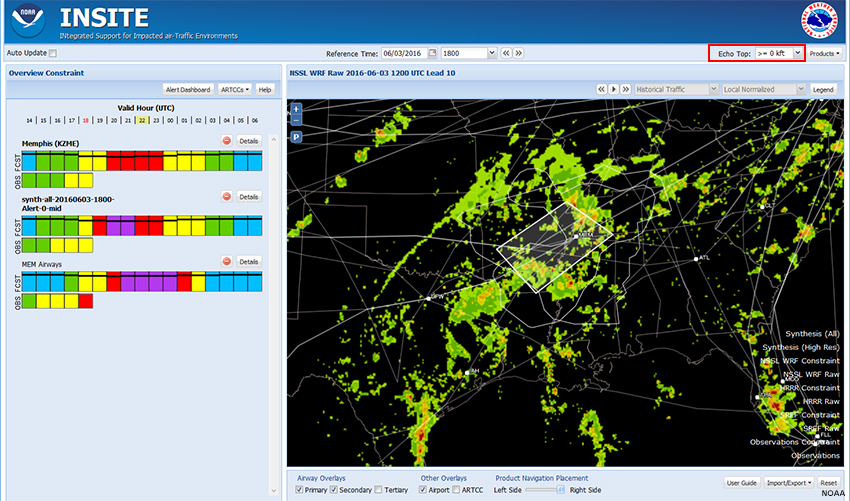
Task: Select valid hour 18 in timeline
Action: [86, 120]
